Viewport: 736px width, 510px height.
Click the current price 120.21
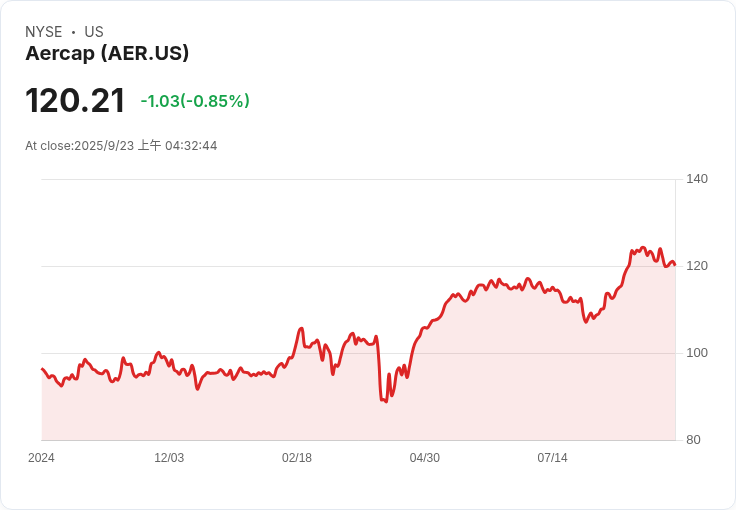(x=75, y=101)
